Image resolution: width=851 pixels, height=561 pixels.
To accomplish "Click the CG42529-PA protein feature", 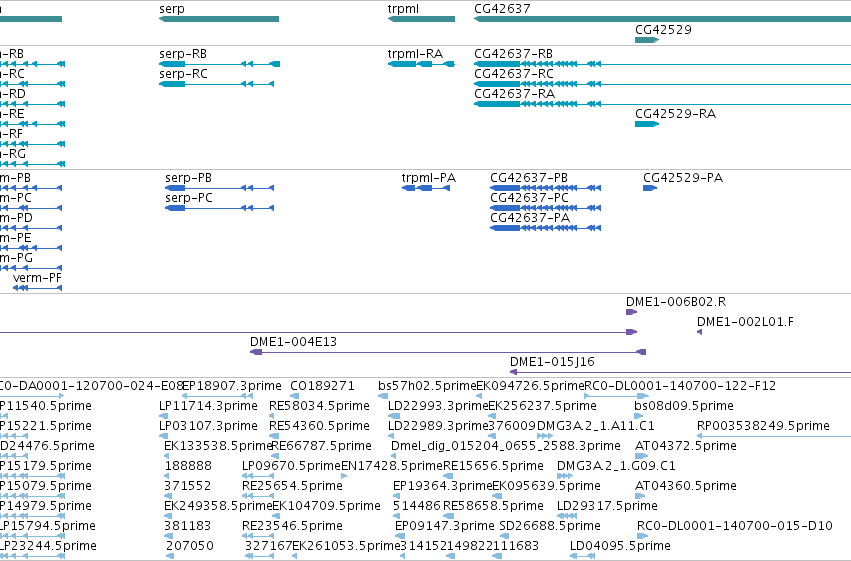I will point(650,188).
